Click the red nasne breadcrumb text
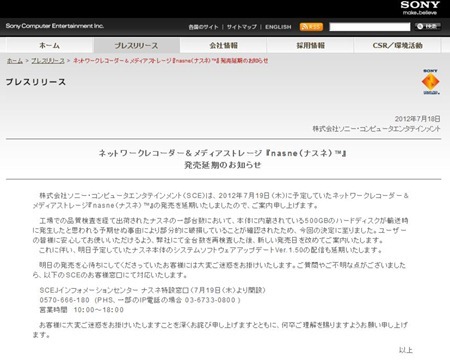 (x=170, y=61)
